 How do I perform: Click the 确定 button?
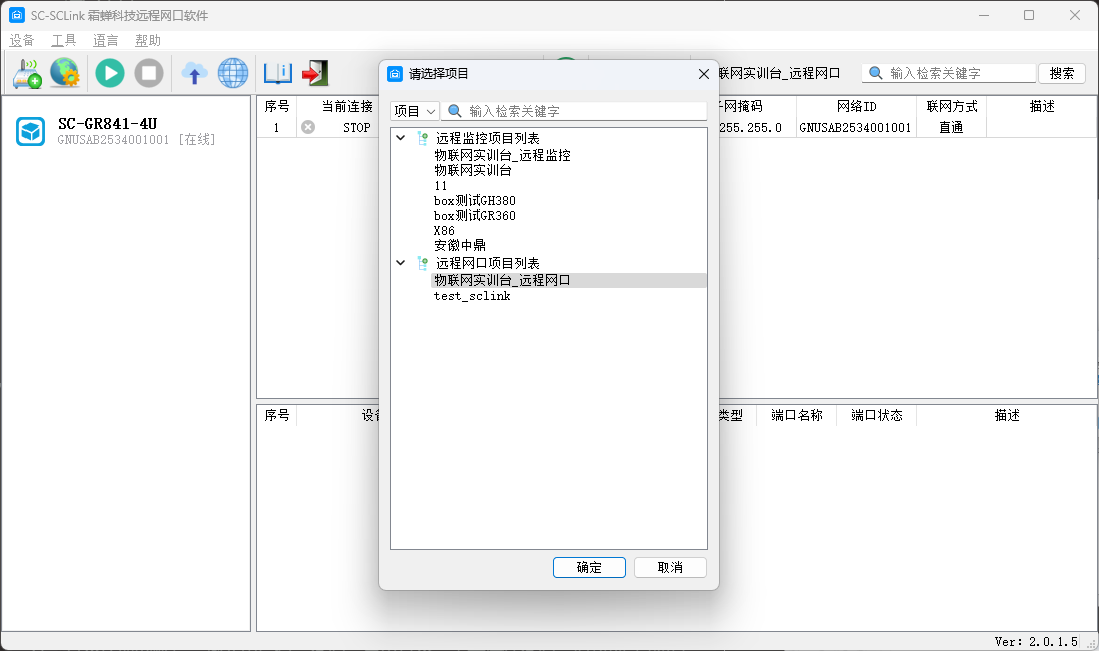click(589, 568)
